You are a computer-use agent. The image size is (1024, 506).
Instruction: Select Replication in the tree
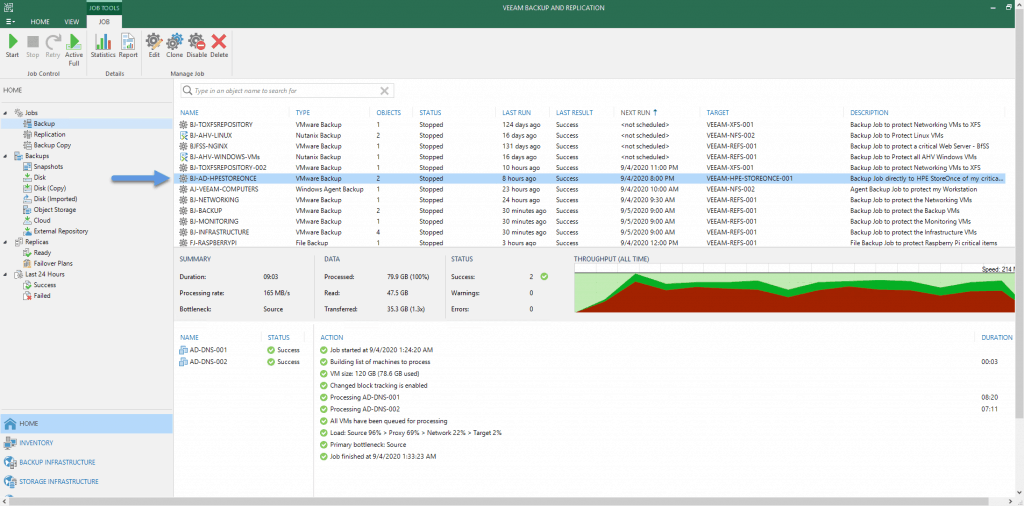pyautogui.click(x=44, y=134)
